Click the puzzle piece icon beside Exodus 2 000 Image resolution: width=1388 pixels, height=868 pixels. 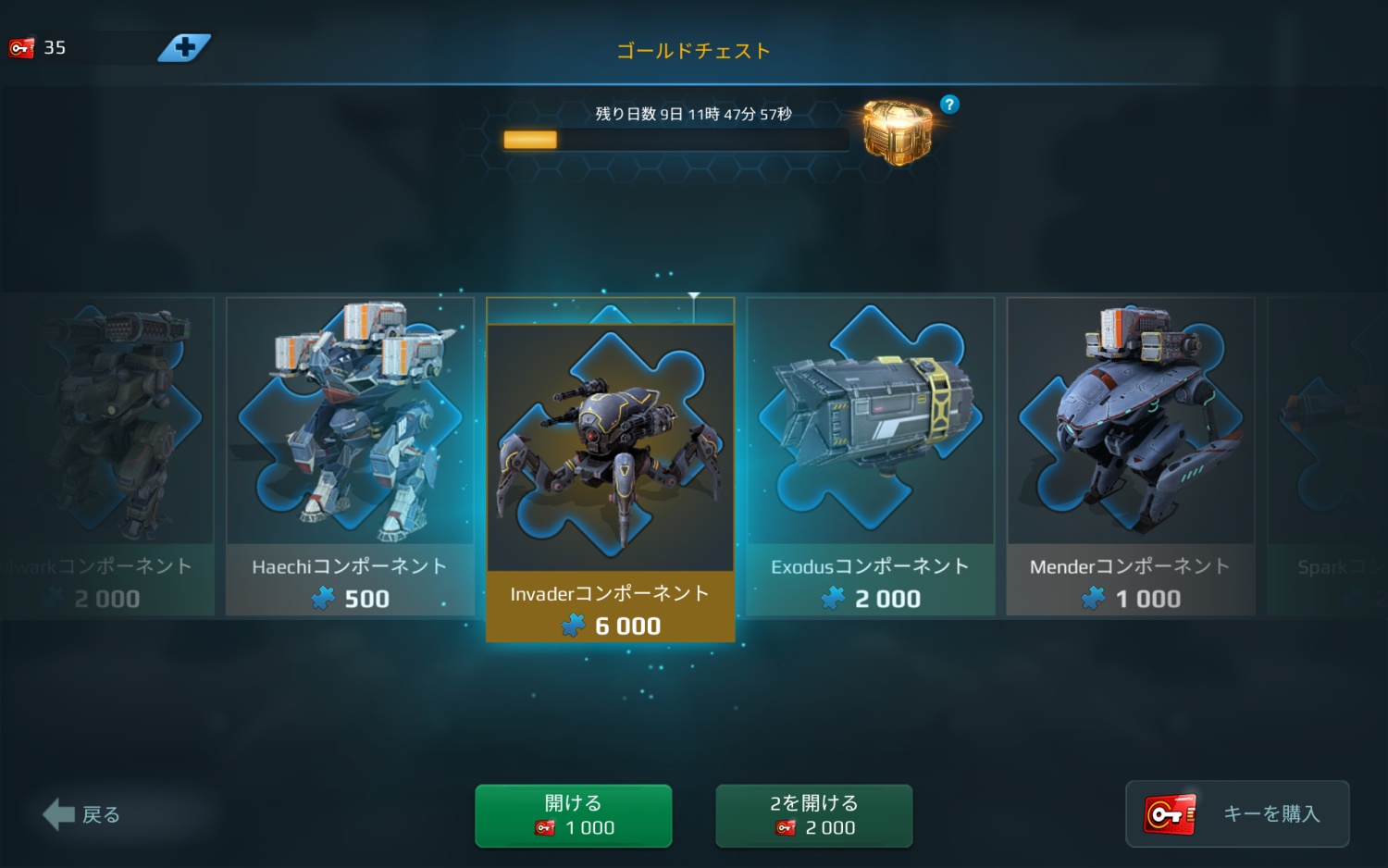click(x=833, y=599)
